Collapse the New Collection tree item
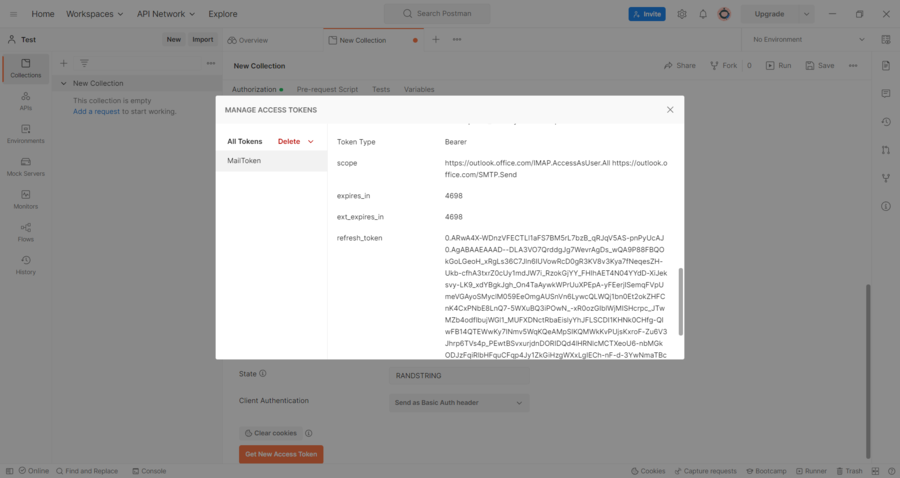The height and width of the screenshot is (478, 900). click(63, 83)
